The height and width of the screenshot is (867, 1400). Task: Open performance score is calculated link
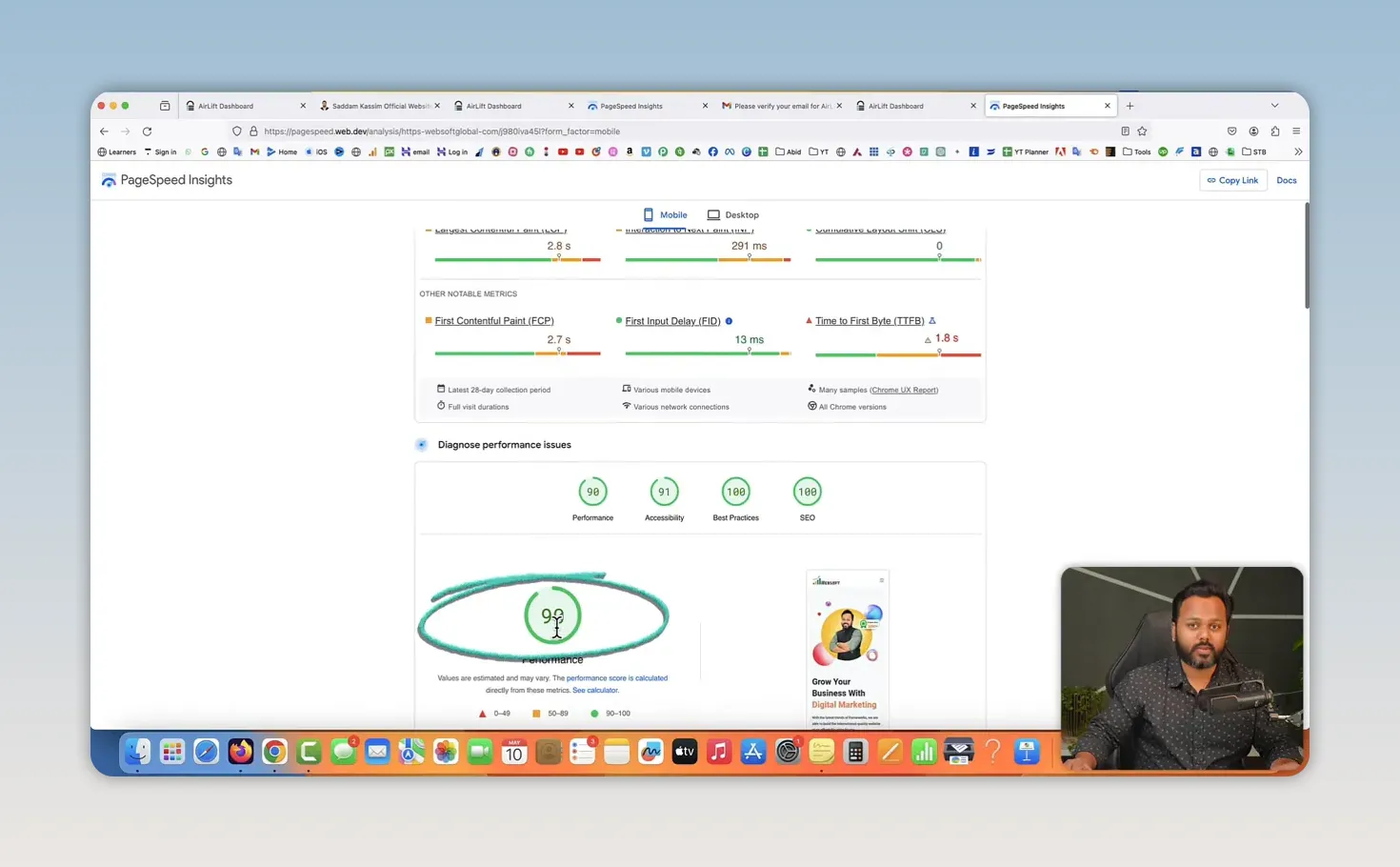[x=617, y=678]
